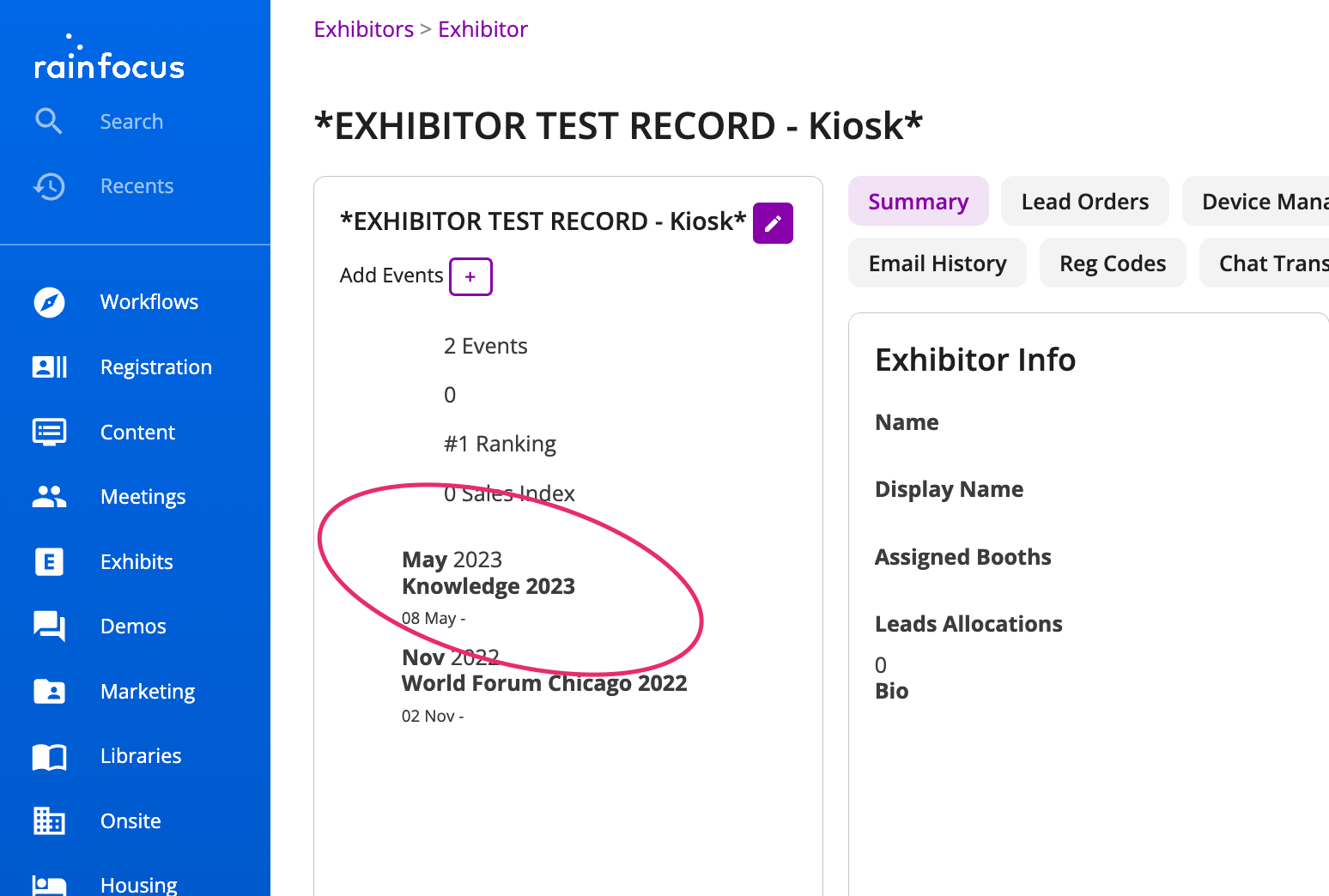This screenshot has width=1329, height=896.
Task: Select the Summary tab
Action: click(919, 202)
